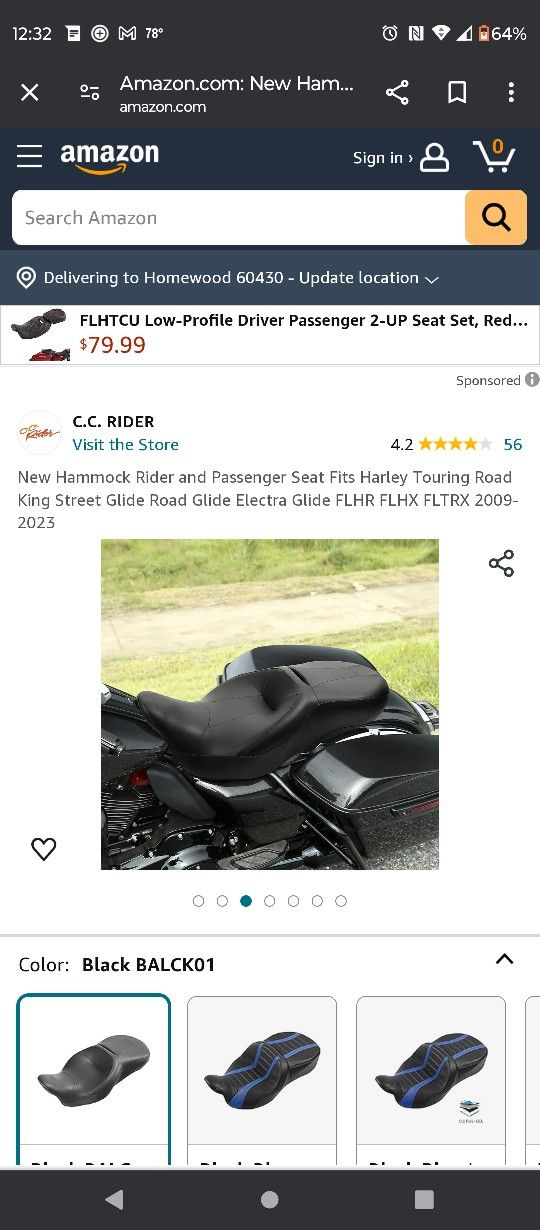Viewport: 540px width, 1230px height.
Task: Select the last image carousel dot
Action: [341, 901]
